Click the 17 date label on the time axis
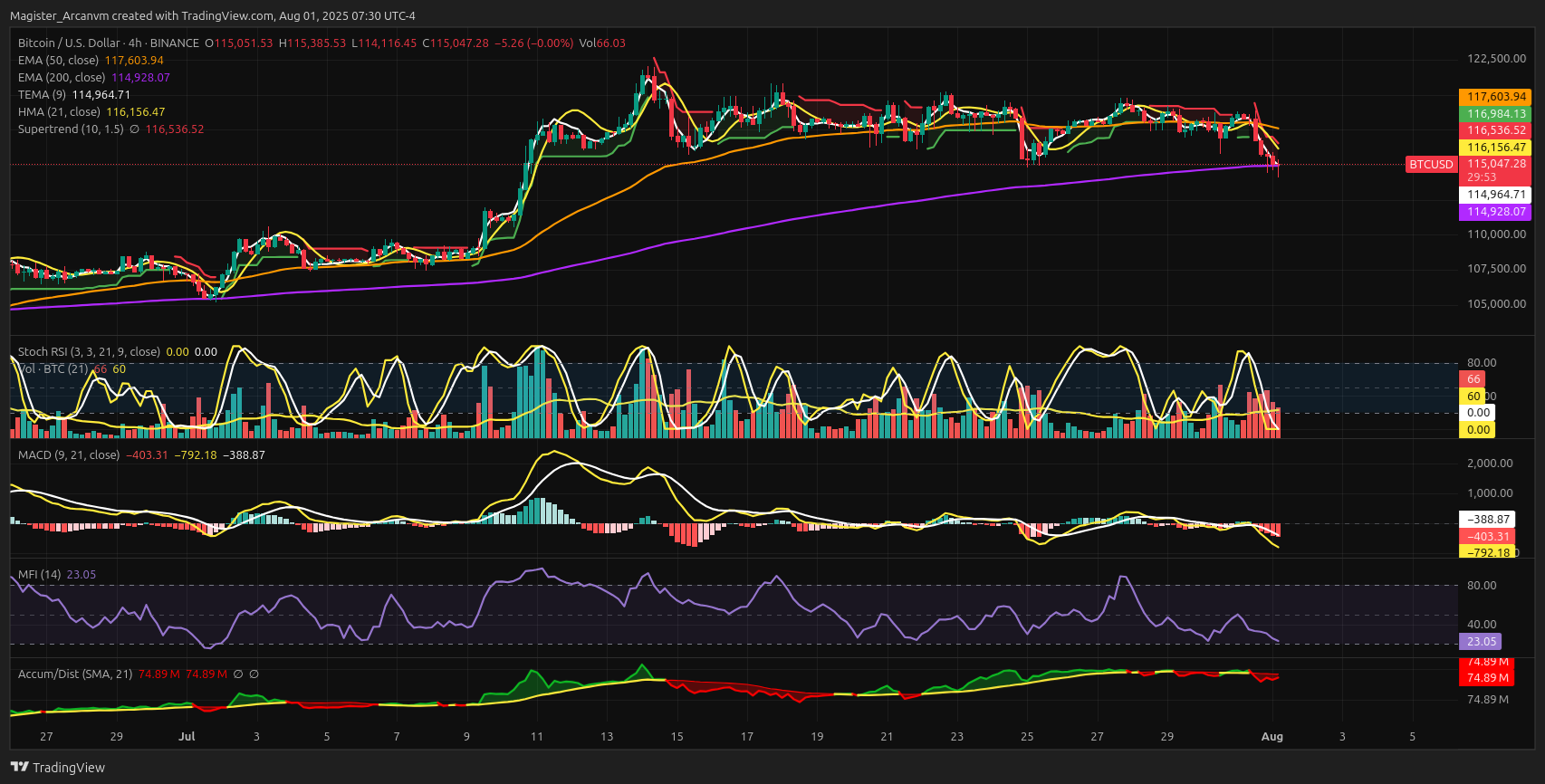This screenshot has height=784, width=1545. tap(747, 736)
